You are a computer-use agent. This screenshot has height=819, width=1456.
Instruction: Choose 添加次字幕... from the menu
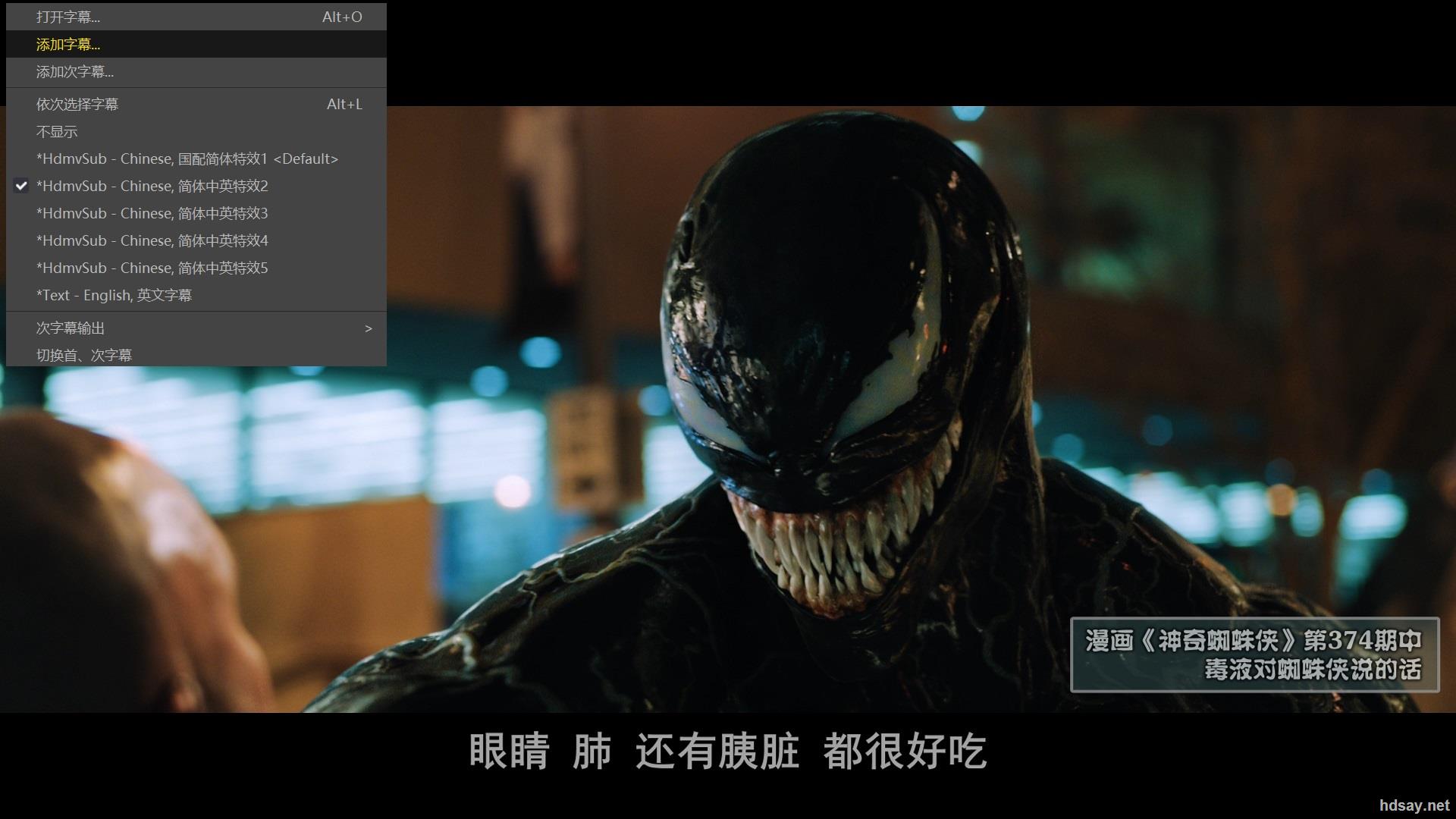(x=75, y=71)
